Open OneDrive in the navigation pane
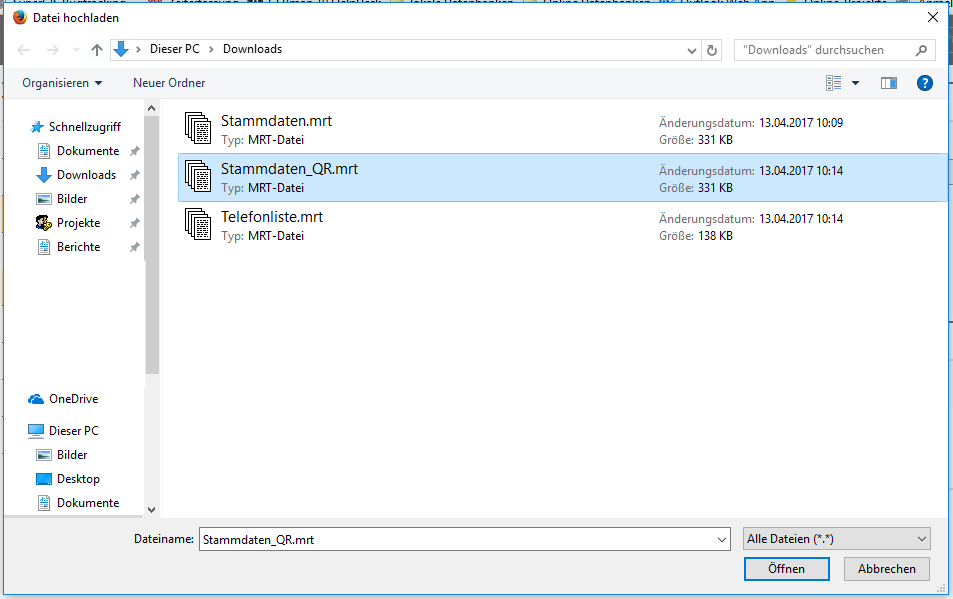953x599 pixels. tap(73, 399)
